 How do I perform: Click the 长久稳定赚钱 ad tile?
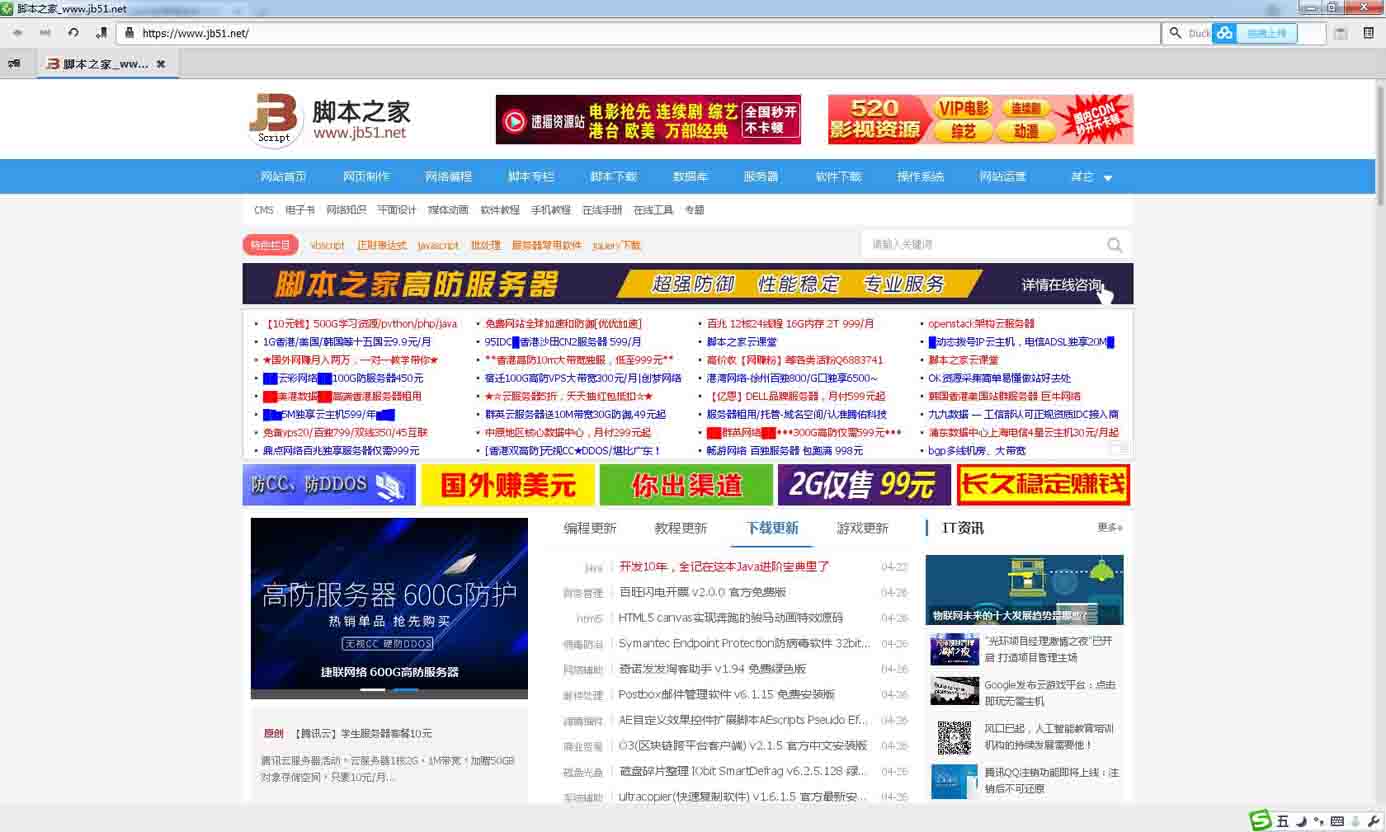point(1043,485)
